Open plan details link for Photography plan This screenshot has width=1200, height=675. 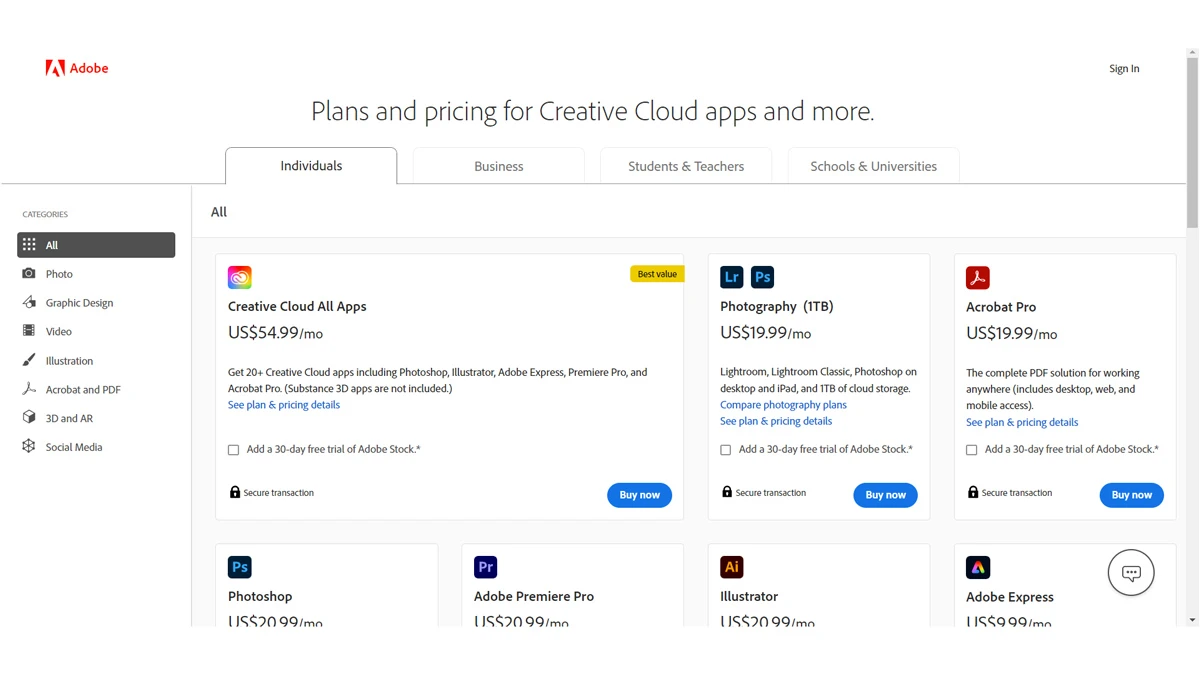click(776, 421)
